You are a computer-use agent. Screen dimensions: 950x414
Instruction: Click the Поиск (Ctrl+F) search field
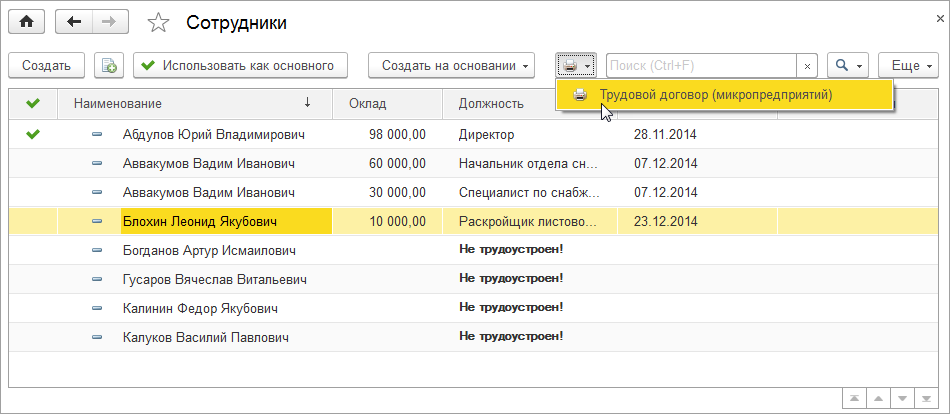click(700, 66)
